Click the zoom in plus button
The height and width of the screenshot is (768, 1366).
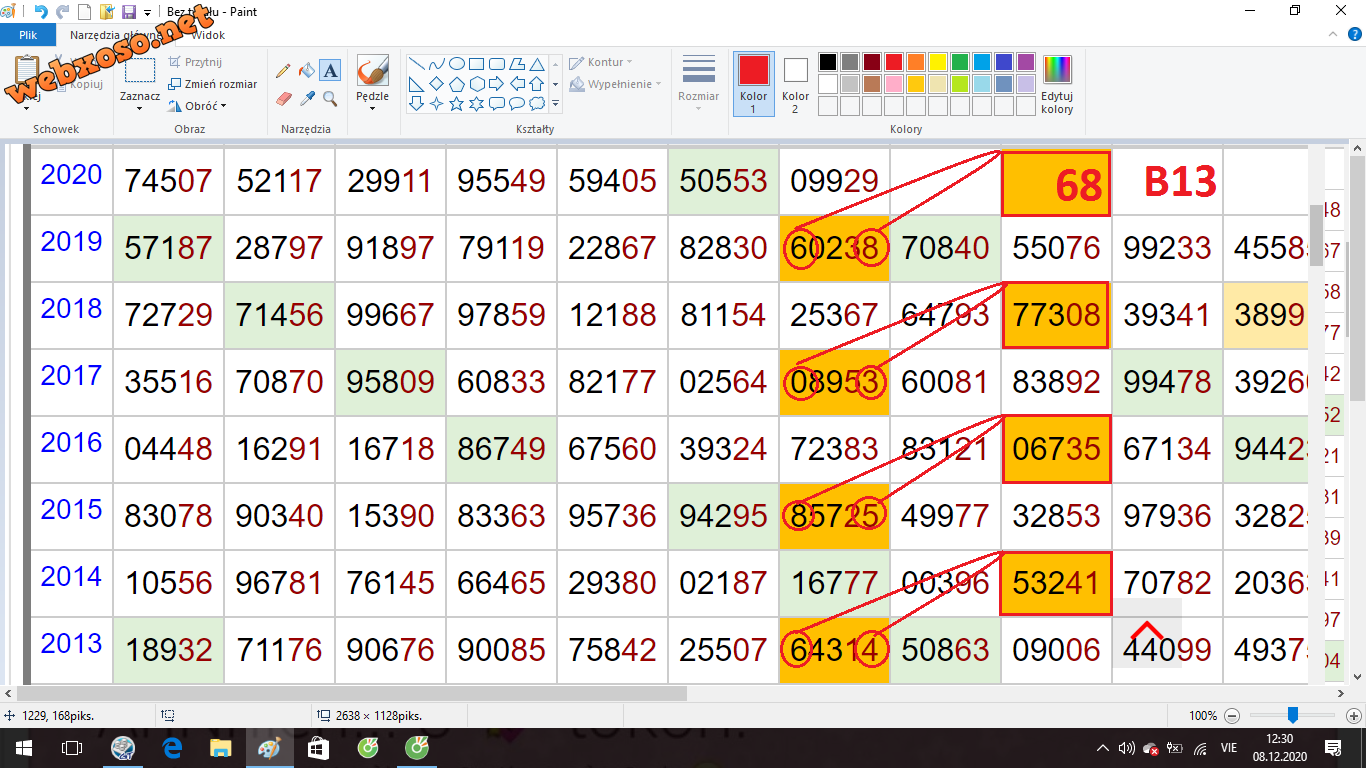tap(1354, 716)
